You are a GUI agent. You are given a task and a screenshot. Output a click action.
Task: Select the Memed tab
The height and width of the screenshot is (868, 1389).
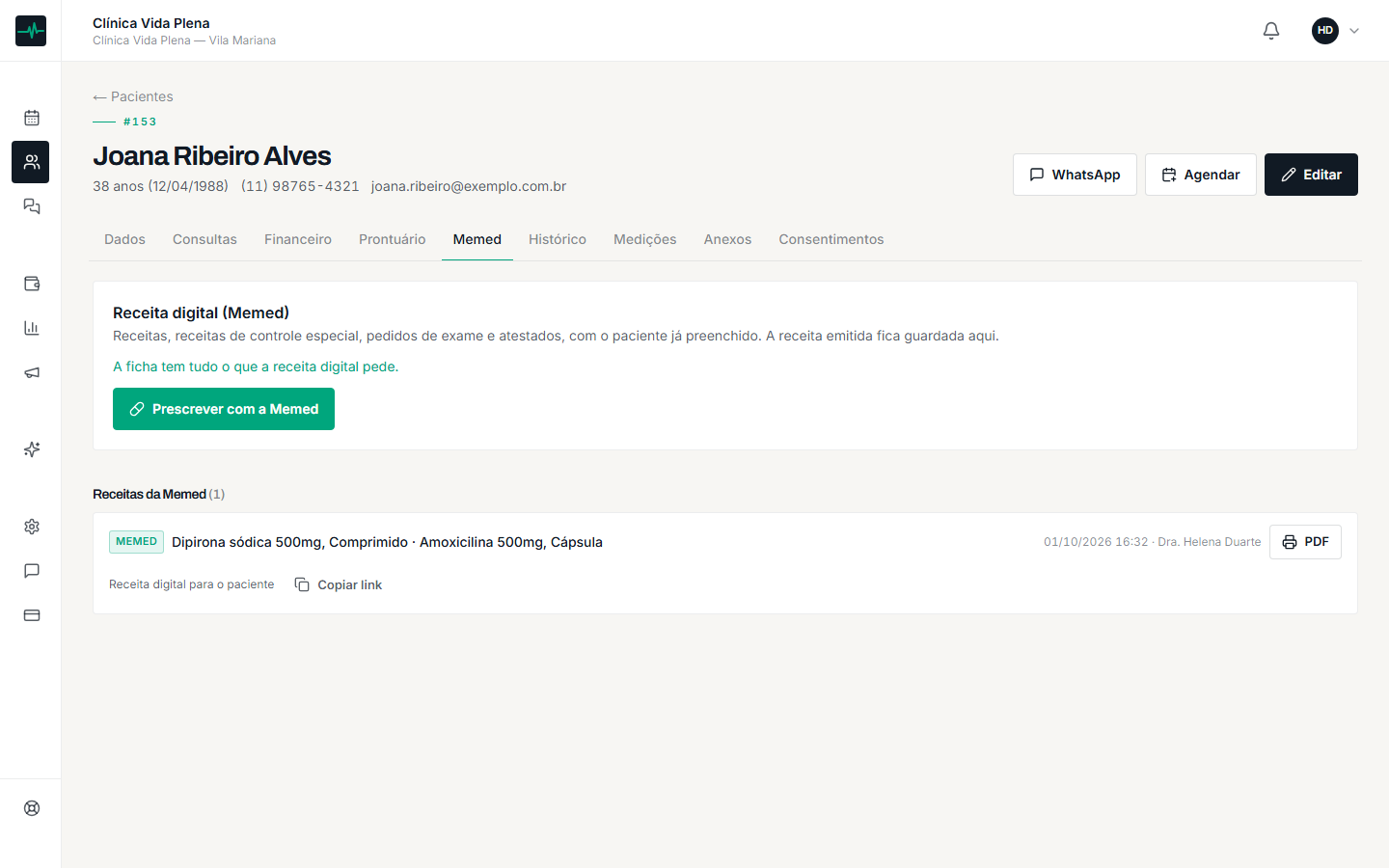pos(477,239)
